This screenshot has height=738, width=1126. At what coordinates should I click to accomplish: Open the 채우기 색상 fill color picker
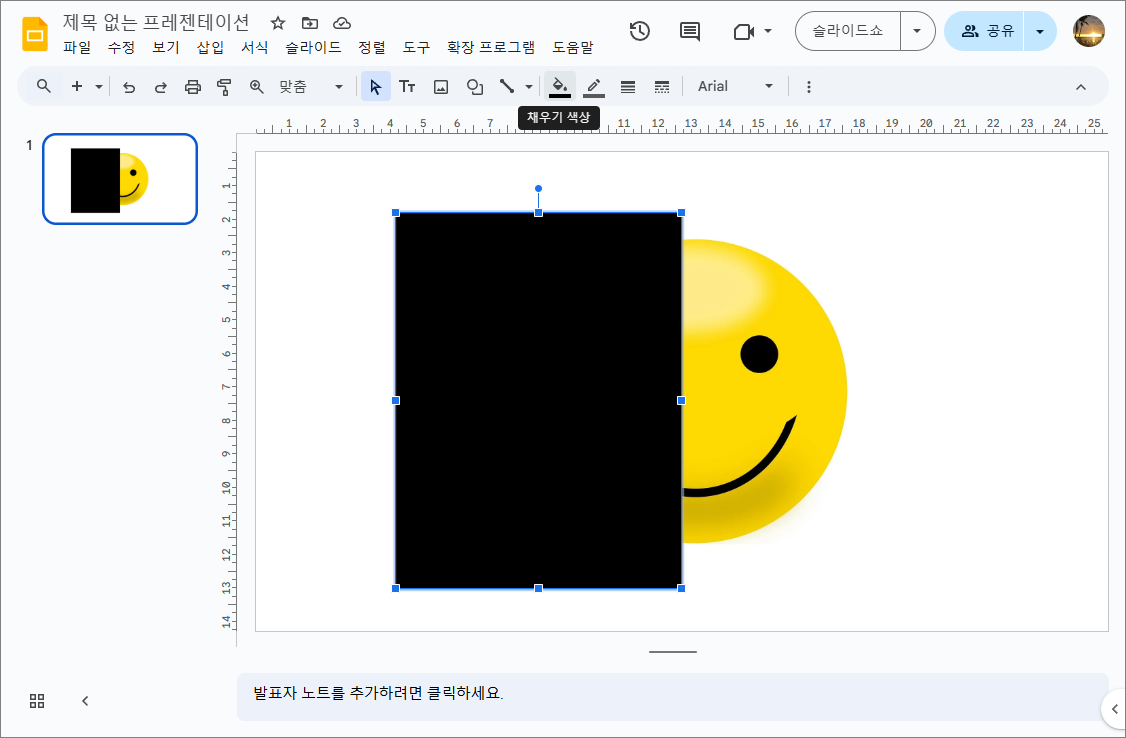pos(559,86)
